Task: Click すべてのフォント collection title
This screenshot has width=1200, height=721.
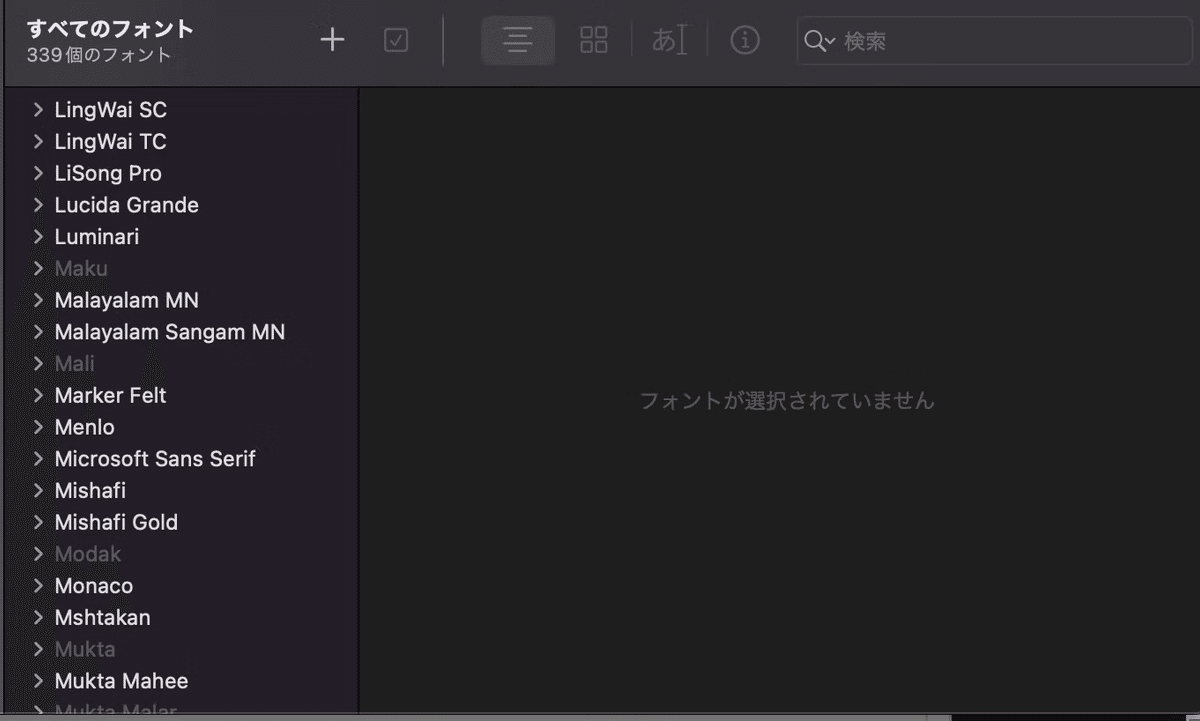Action: click(111, 28)
